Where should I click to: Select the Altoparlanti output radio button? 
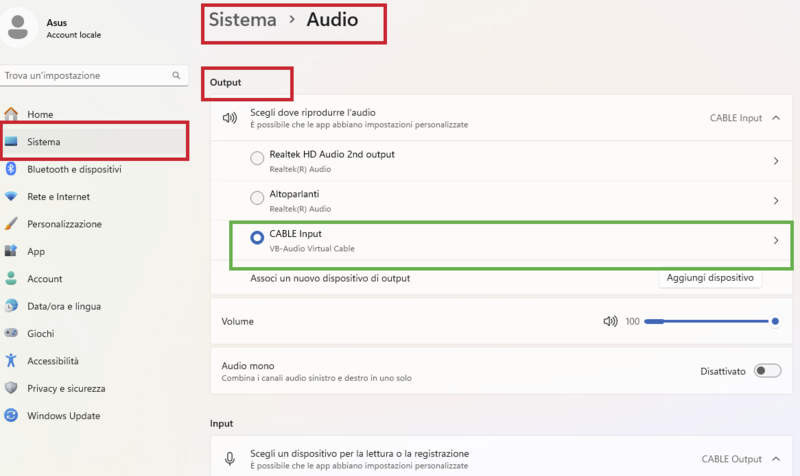point(256,199)
